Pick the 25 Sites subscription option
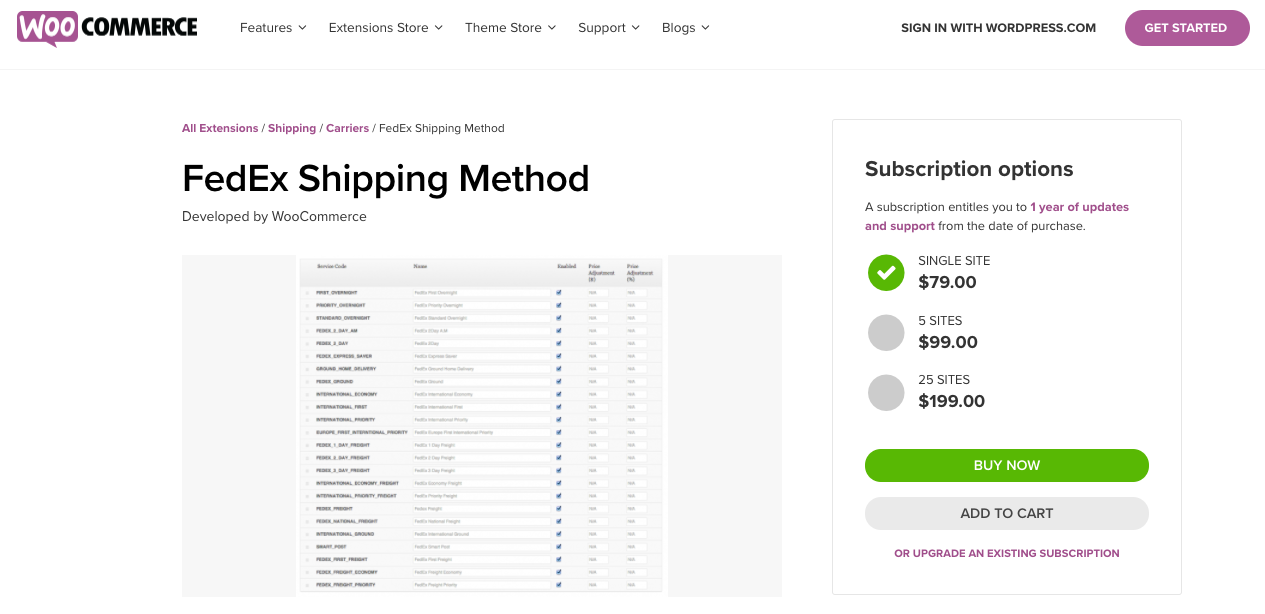This screenshot has height=614, width=1265. tap(886, 392)
